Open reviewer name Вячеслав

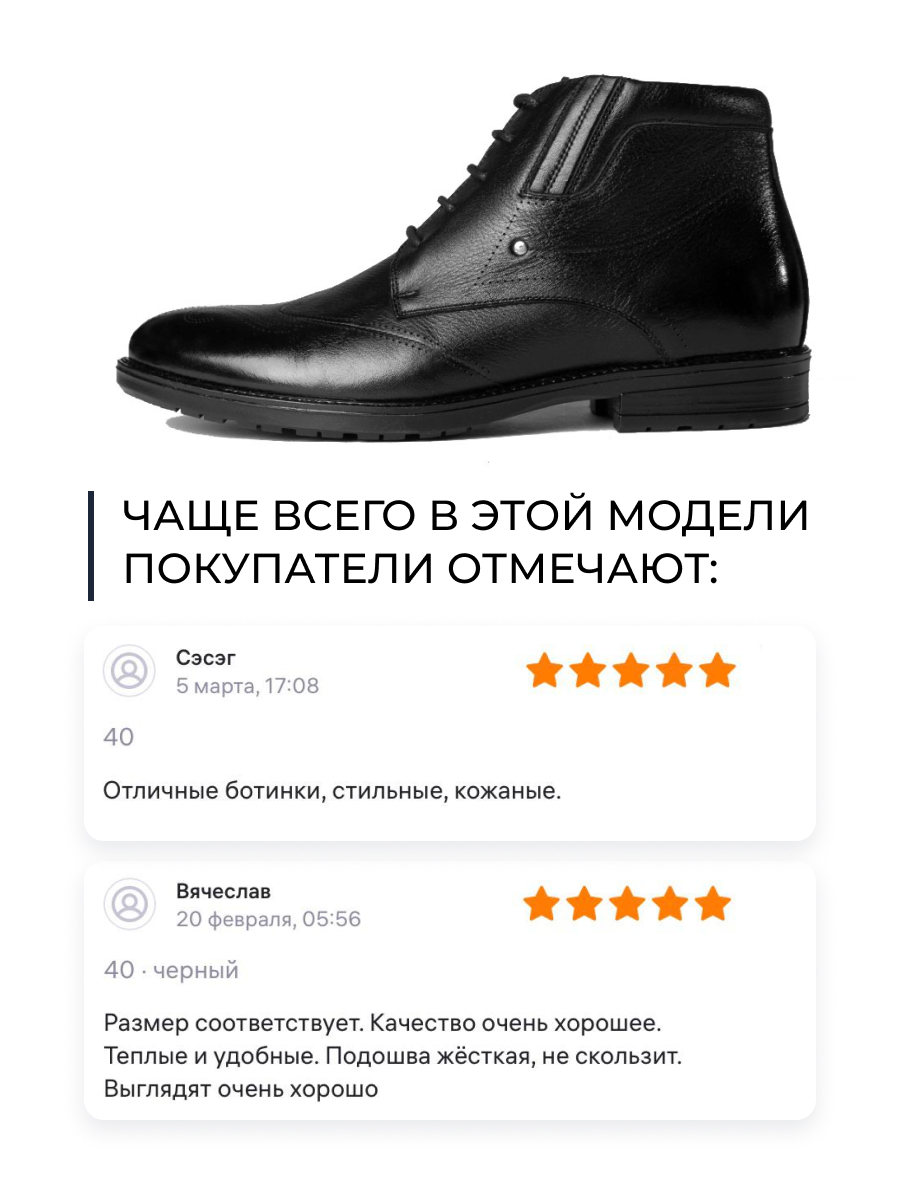224,891
